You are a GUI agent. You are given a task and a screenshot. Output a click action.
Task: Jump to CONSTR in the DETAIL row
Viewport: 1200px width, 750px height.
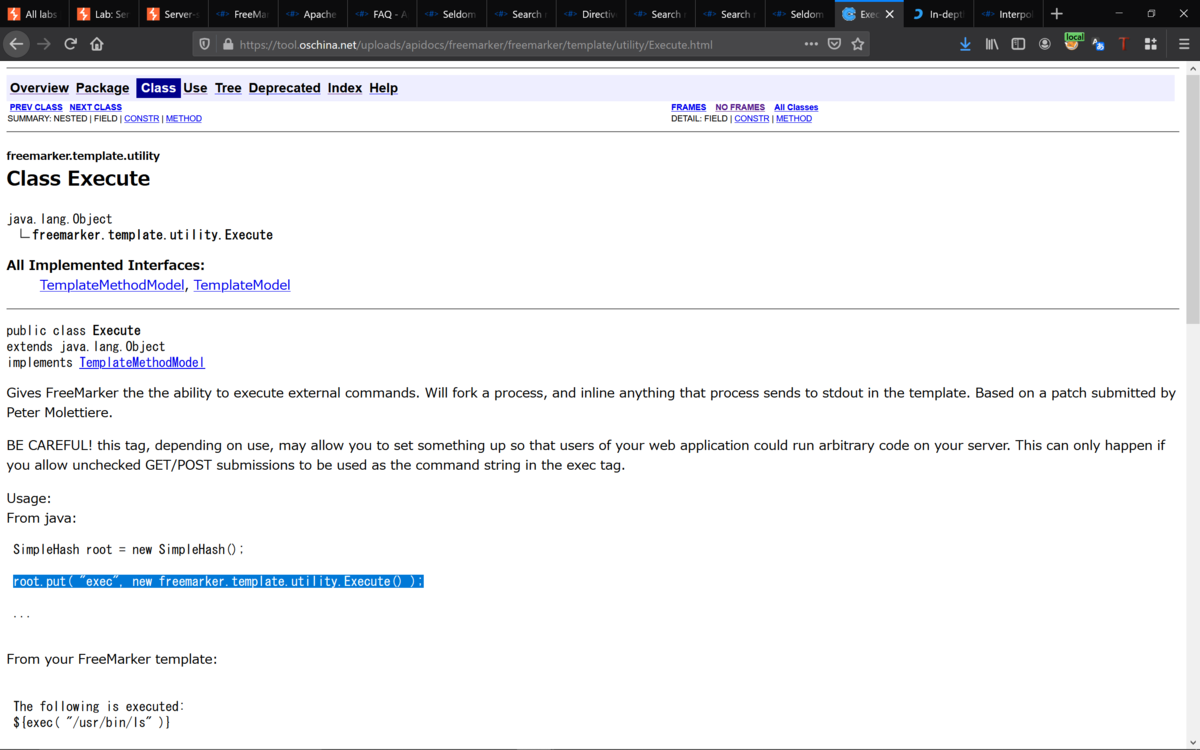(752, 118)
